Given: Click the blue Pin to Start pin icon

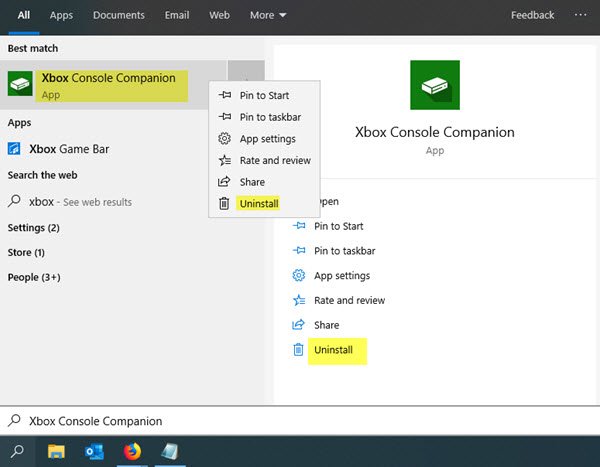Looking at the screenshot, I should (299, 226).
